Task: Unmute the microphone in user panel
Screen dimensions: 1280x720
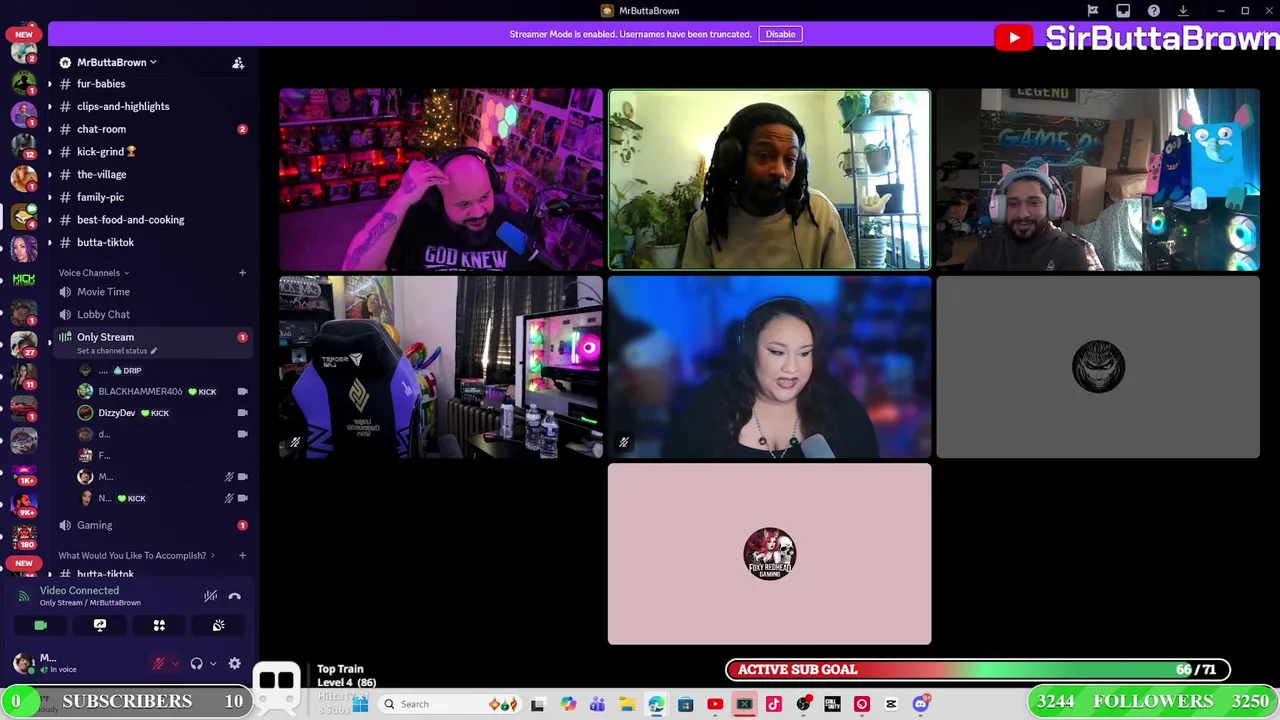Action: coord(158,663)
